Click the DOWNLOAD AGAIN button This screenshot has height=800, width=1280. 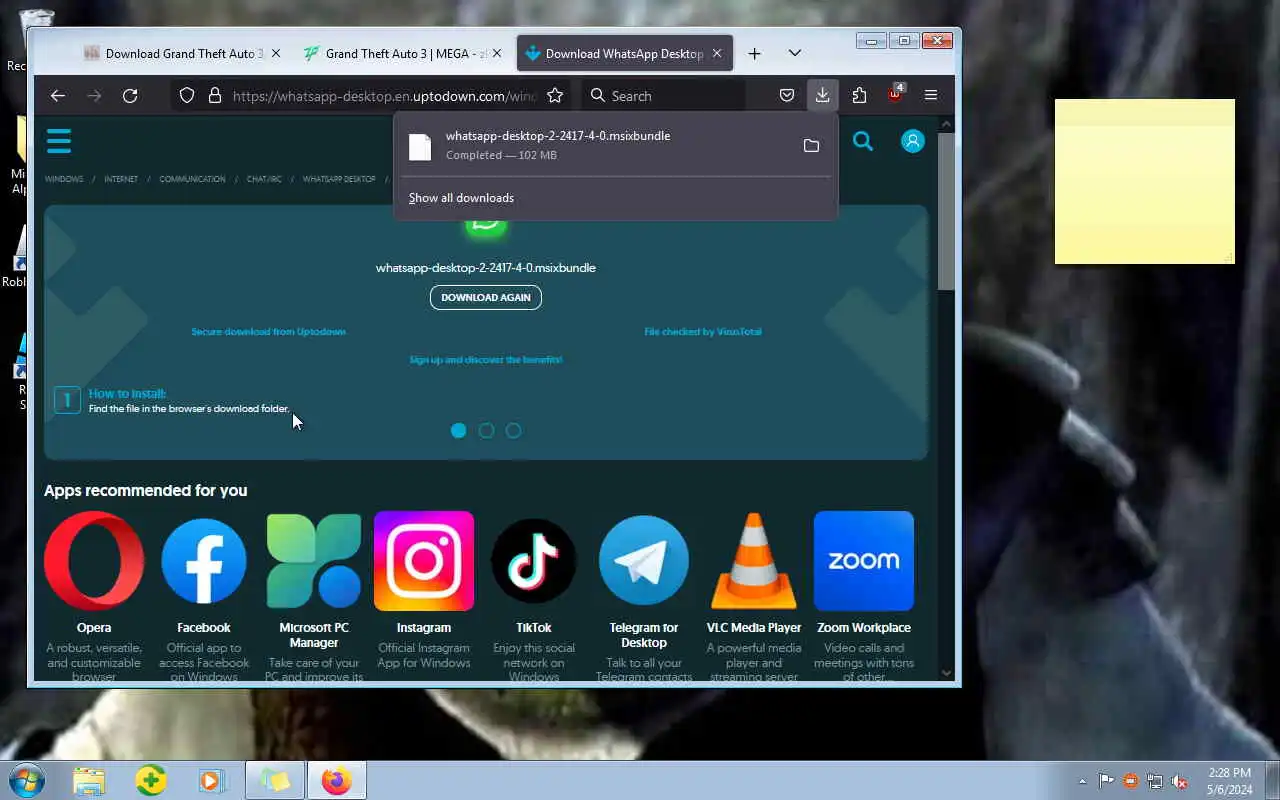pyautogui.click(x=486, y=297)
